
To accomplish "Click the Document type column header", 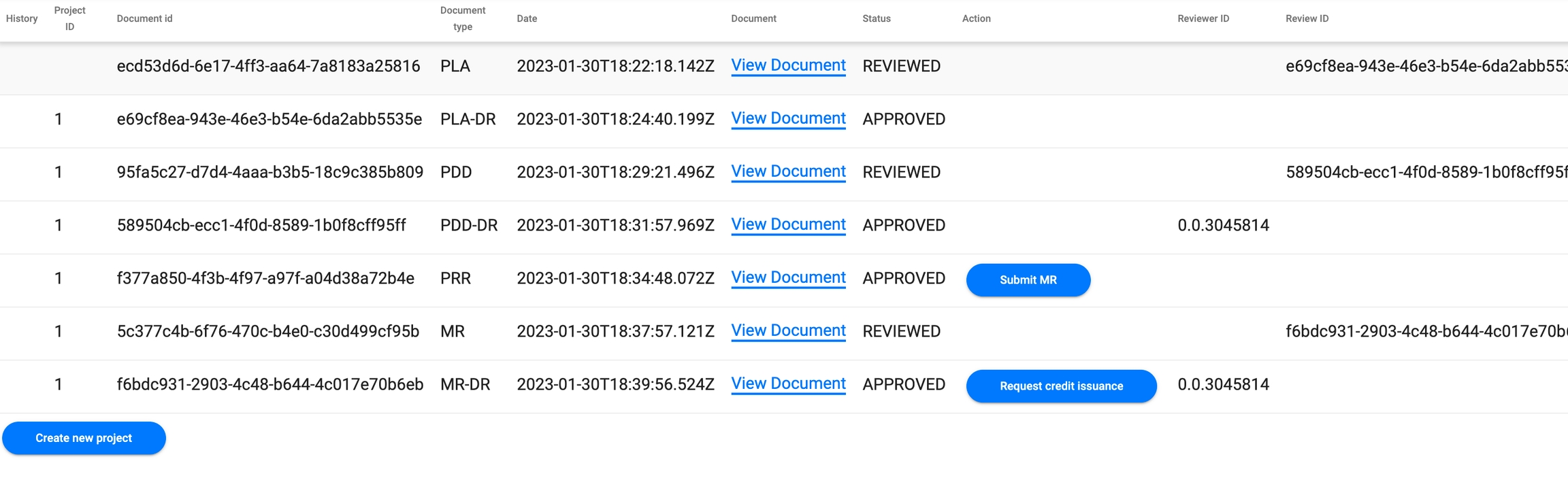I will tap(463, 19).
